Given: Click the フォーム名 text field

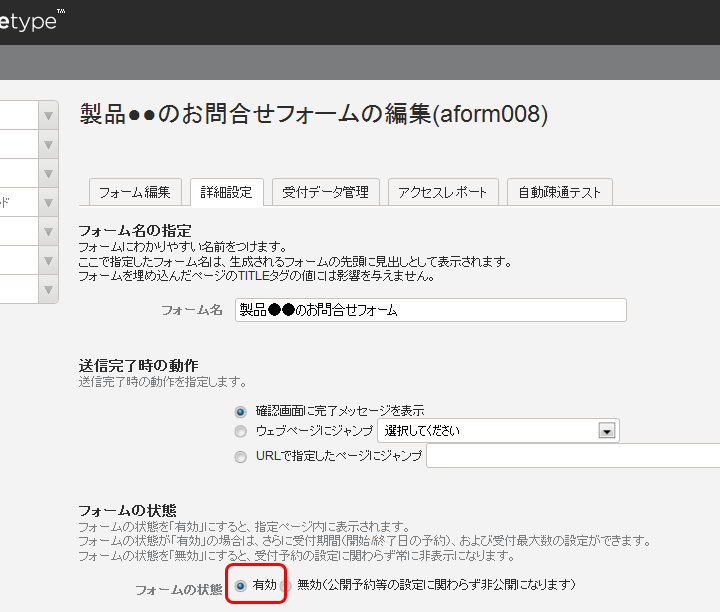Looking at the screenshot, I should (430, 310).
